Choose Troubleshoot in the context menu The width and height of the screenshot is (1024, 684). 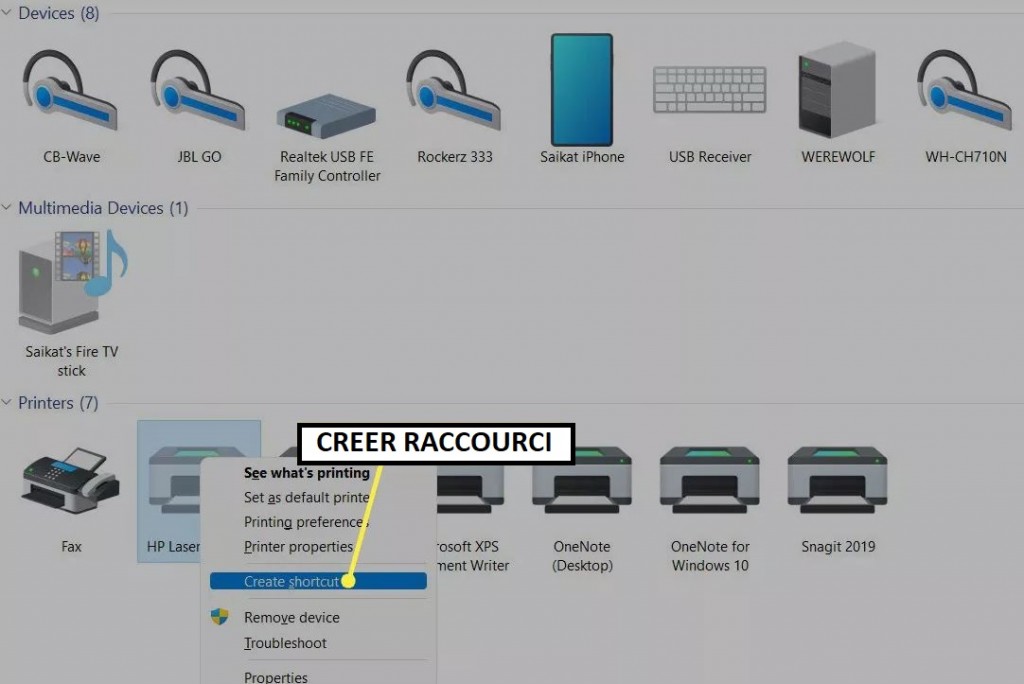[285, 643]
